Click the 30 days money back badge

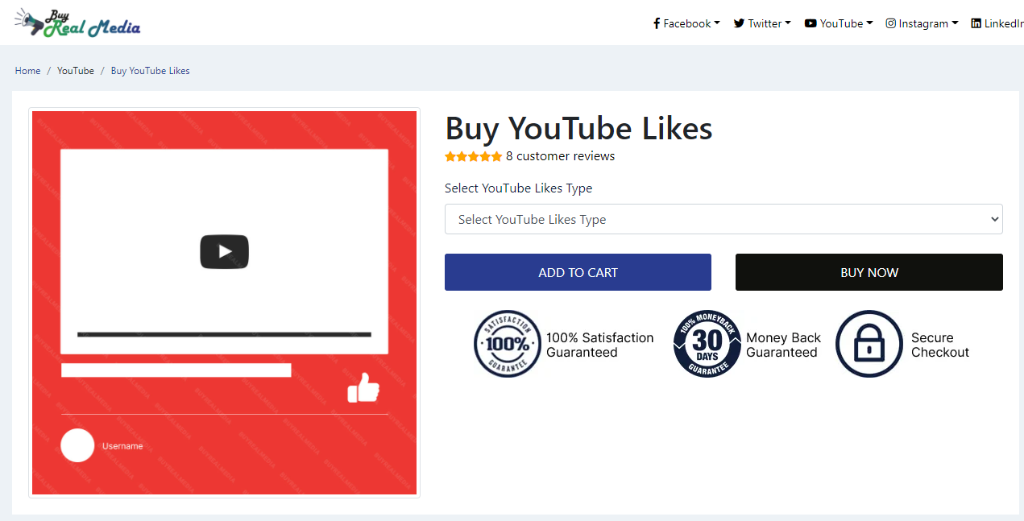tap(707, 344)
